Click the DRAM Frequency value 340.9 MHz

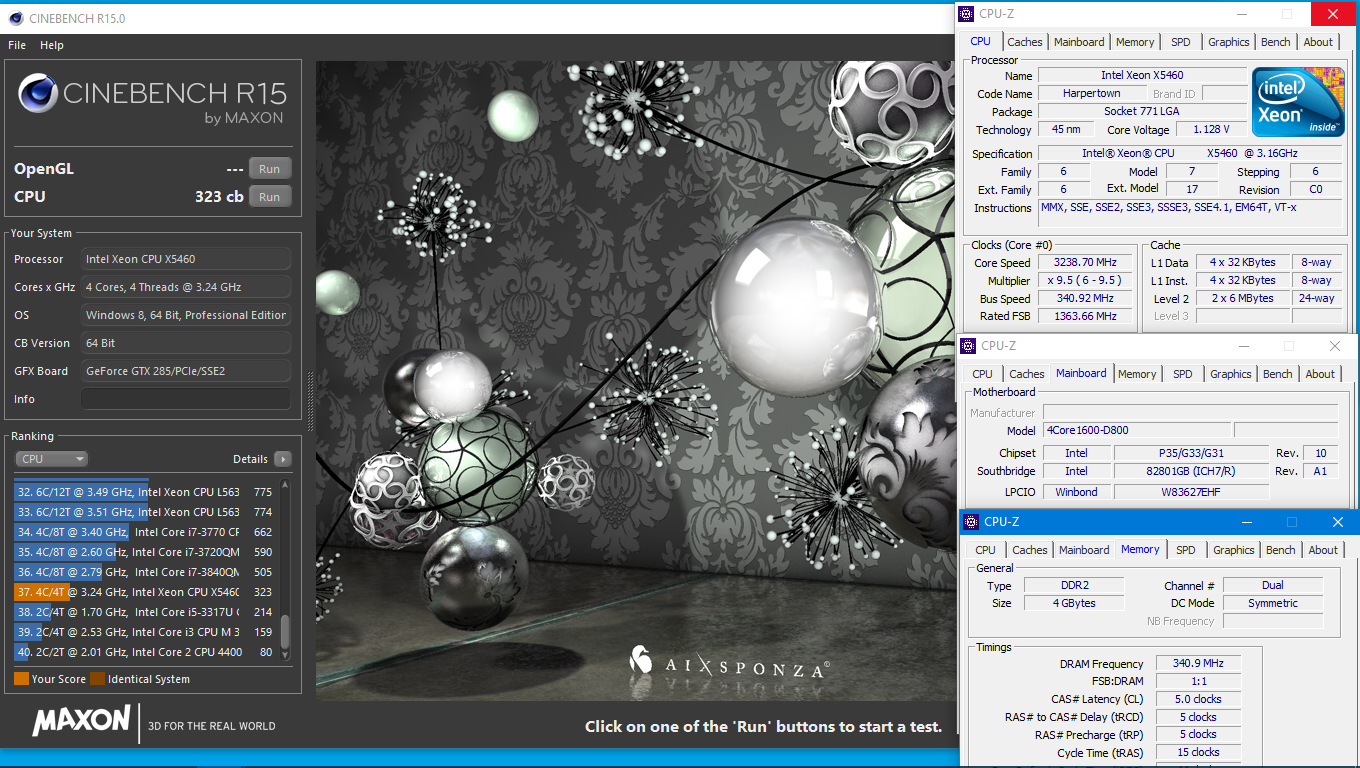[1197, 664]
